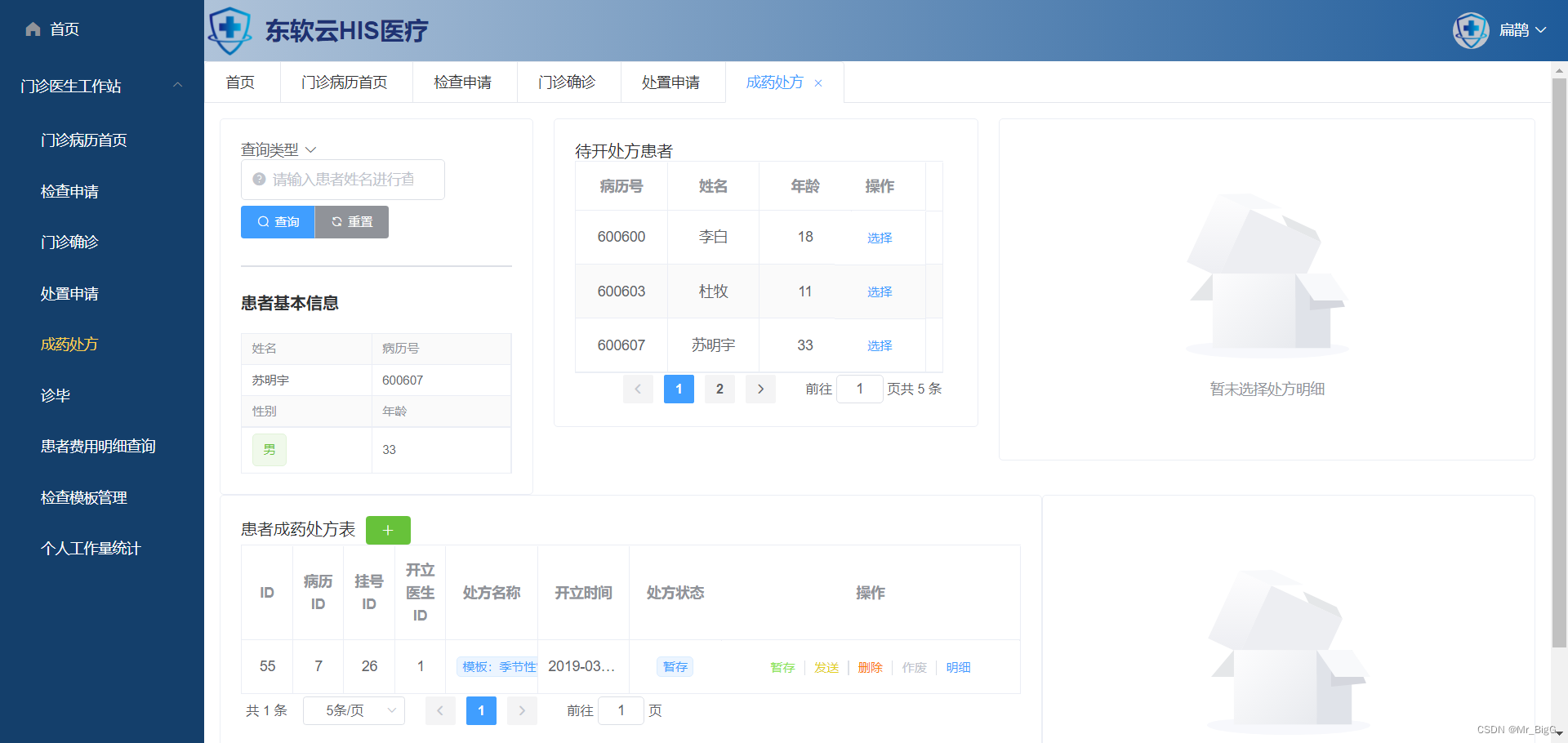Switch to the 处置申请 tab
This screenshot has width=1568, height=743.
click(671, 82)
